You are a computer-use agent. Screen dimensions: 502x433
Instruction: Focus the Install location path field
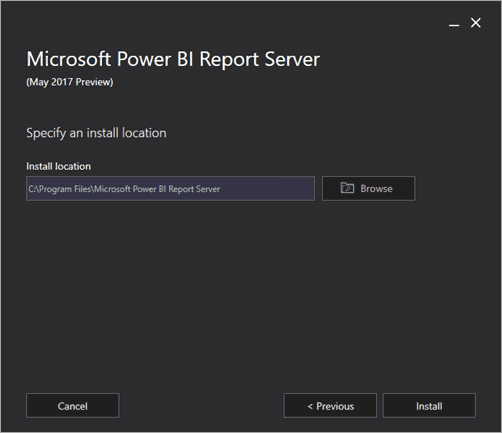pyautogui.click(x=170, y=188)
